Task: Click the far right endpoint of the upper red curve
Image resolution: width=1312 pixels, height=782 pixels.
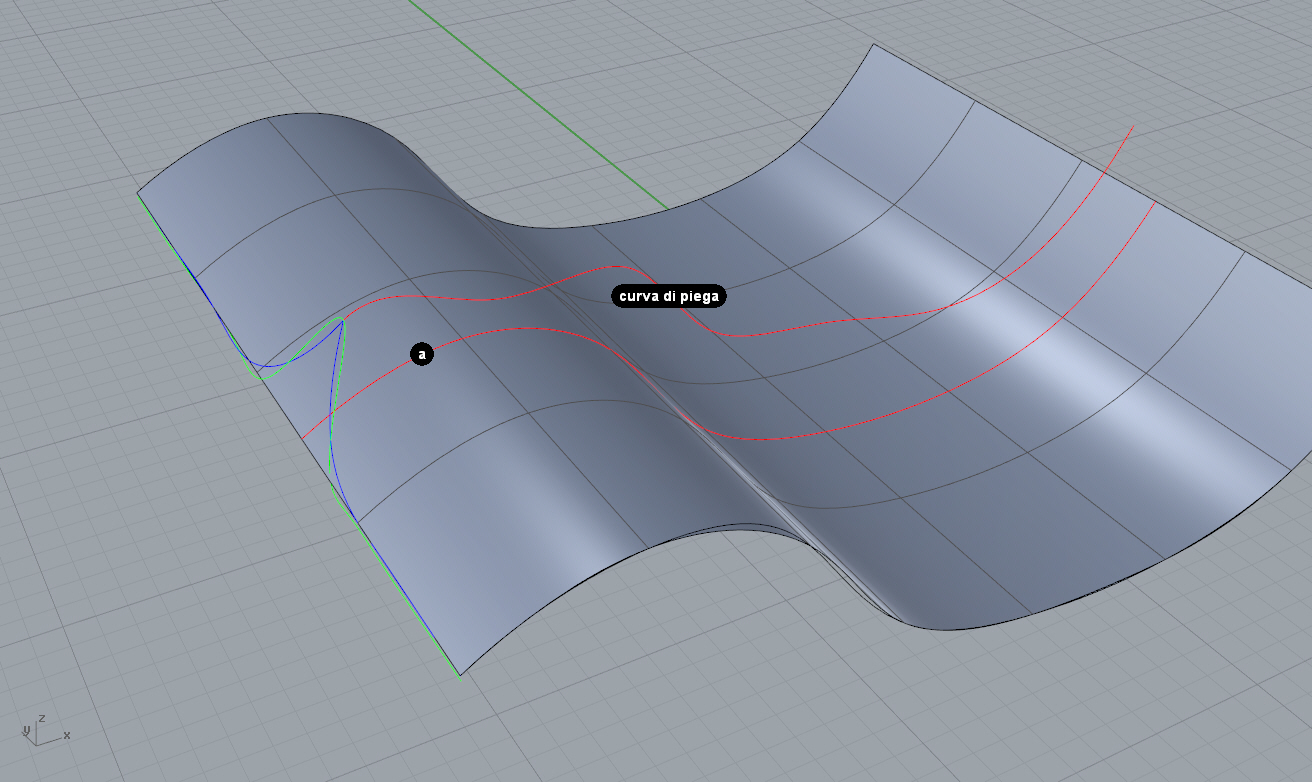Action: (1132, 127)
